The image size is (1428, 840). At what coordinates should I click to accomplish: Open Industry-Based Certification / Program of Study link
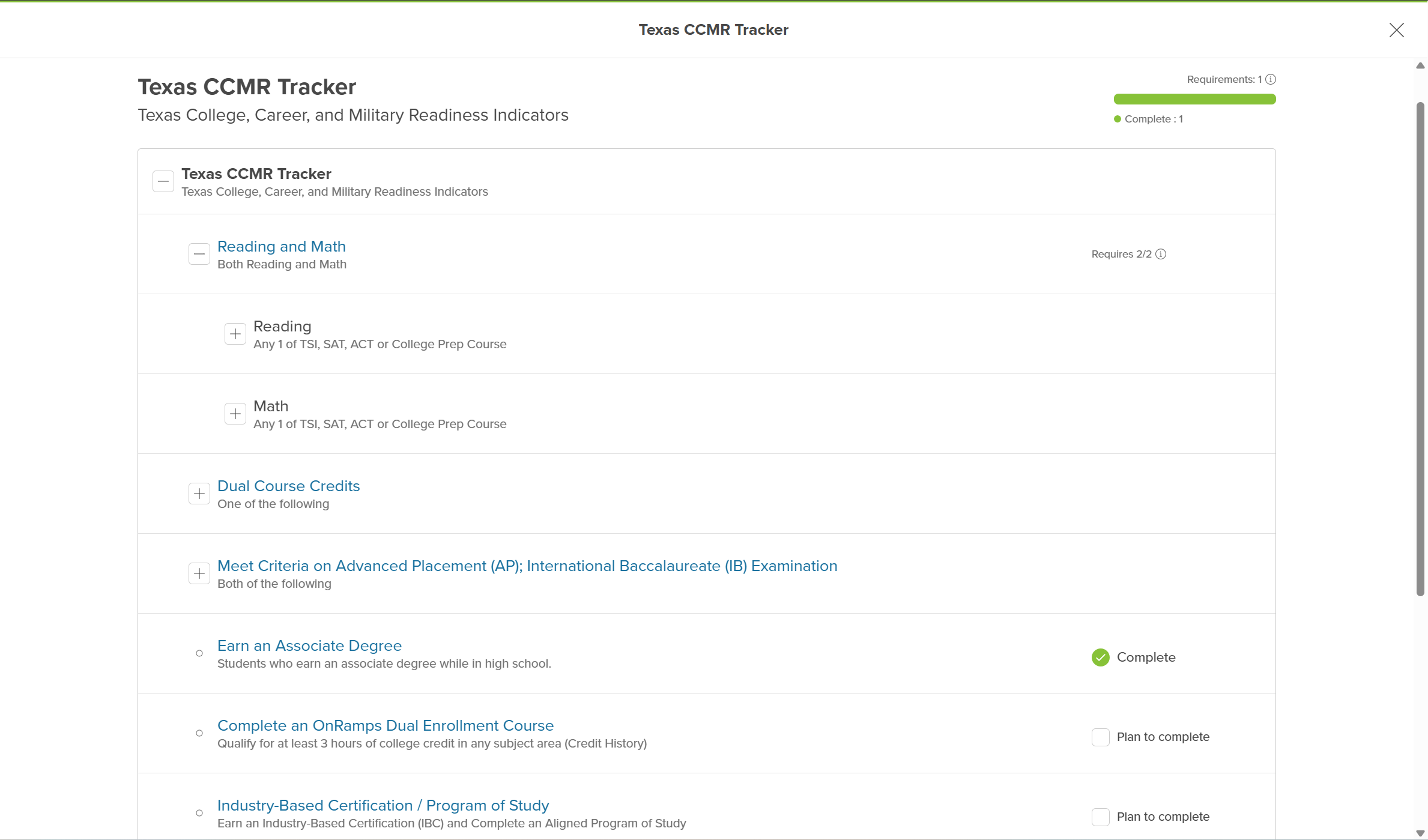pyautogui.click(x=383, y=805)
